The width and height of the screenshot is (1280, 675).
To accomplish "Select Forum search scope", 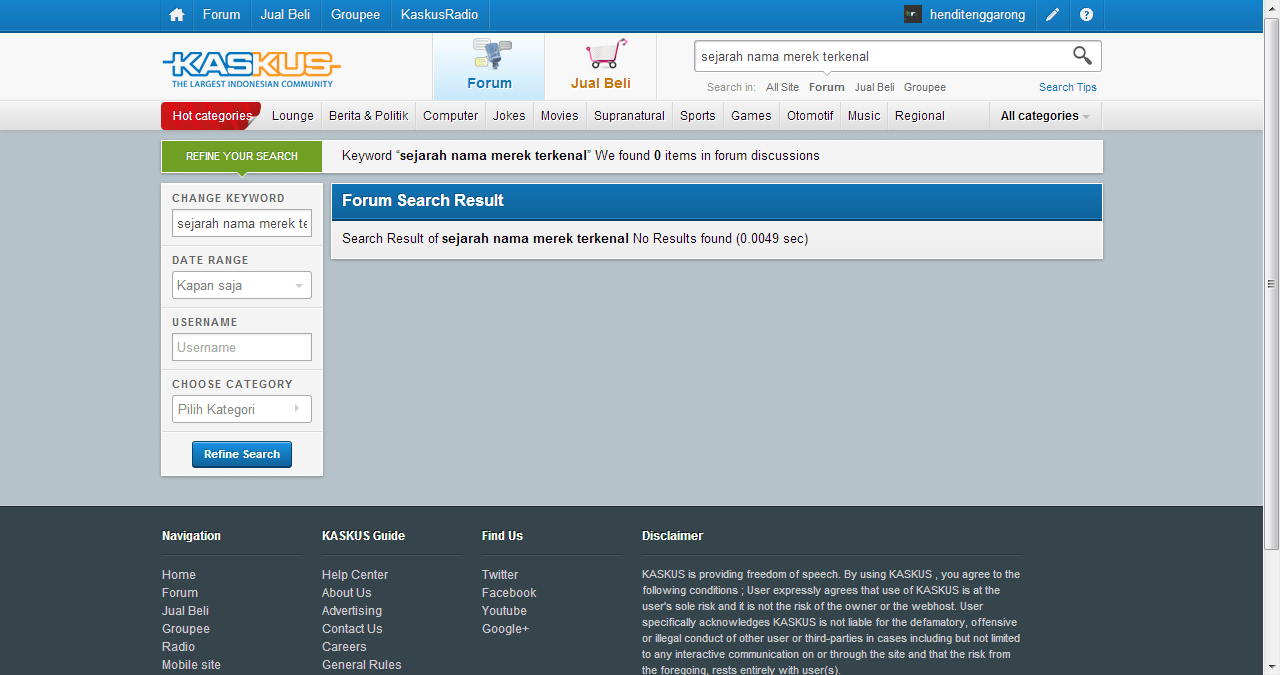I will click(x=826, y=87).
